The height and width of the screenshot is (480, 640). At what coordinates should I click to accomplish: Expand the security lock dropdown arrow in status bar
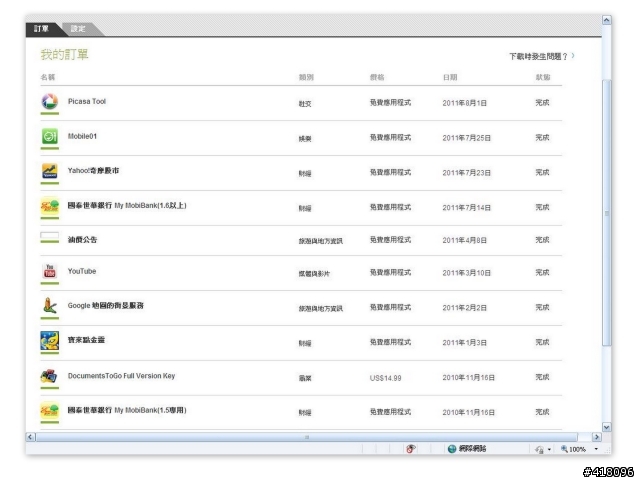(549, 450)
